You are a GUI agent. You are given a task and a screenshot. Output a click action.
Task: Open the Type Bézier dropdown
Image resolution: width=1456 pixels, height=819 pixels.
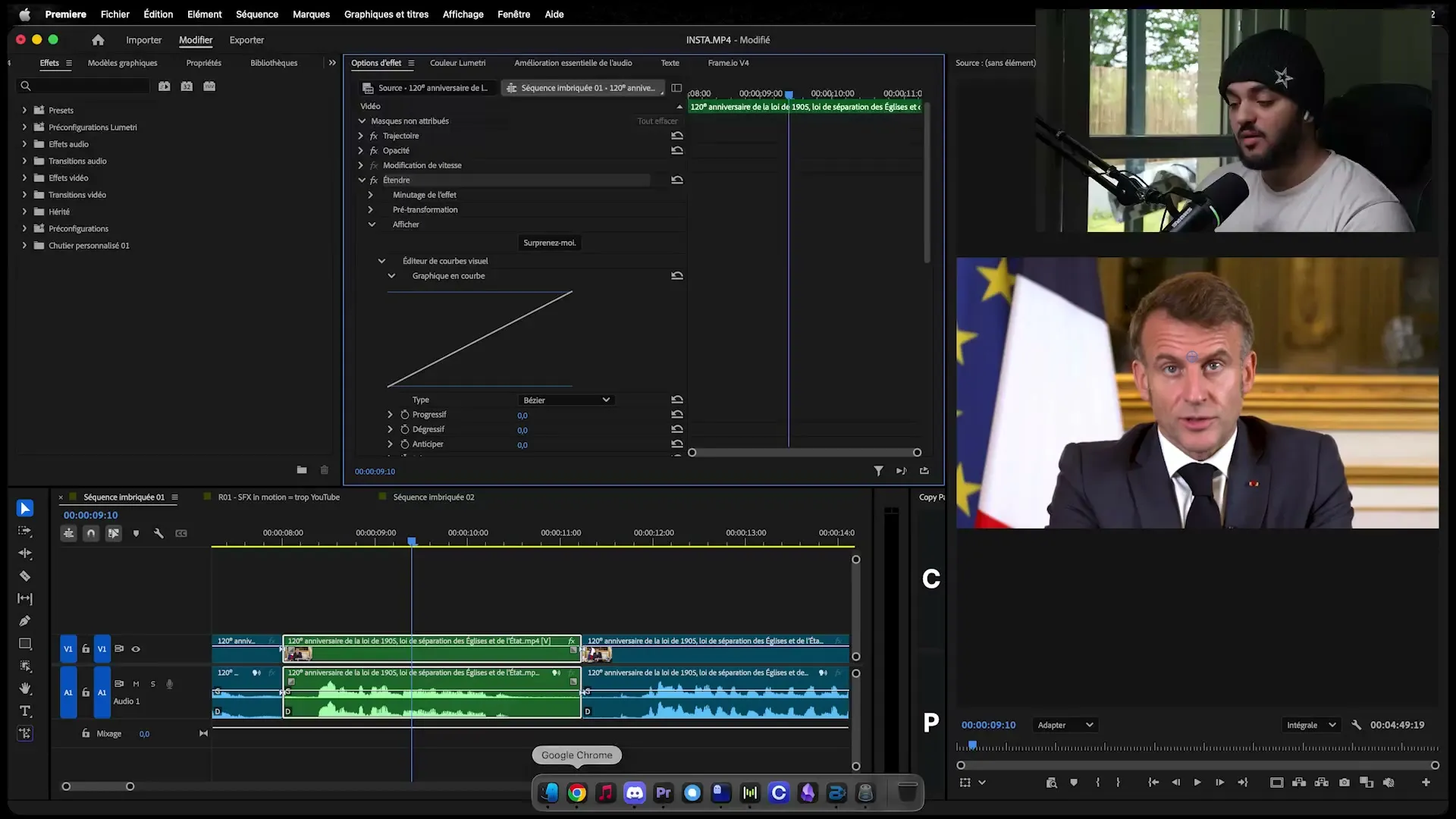(x=566, y=400)
